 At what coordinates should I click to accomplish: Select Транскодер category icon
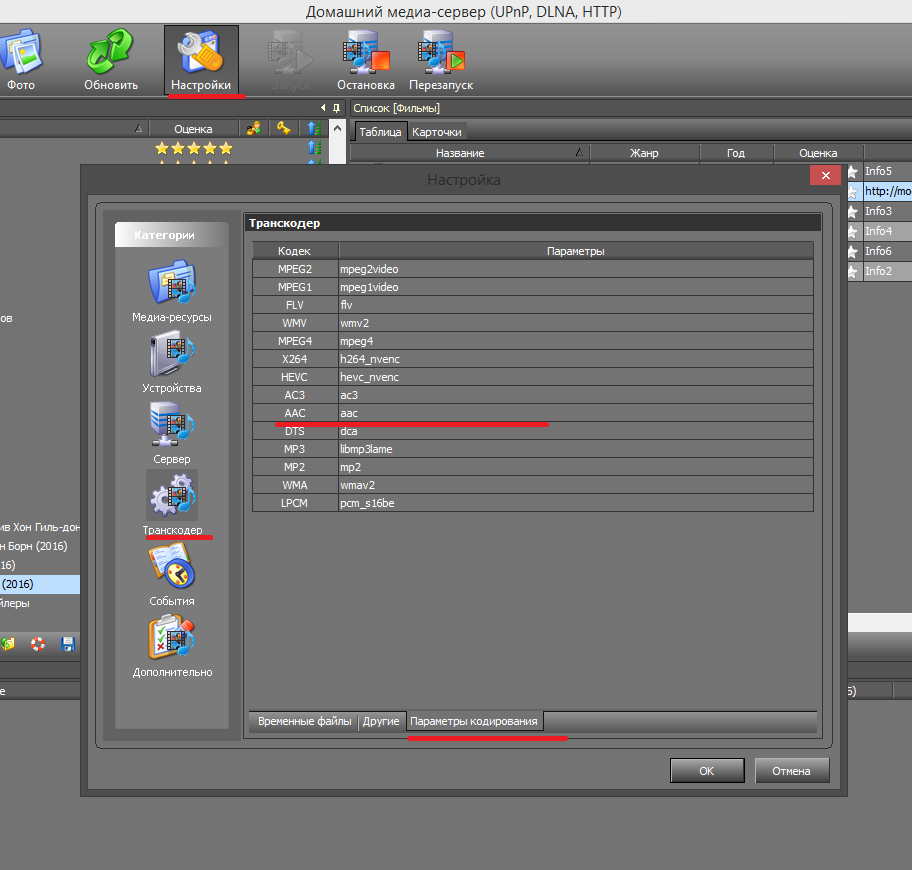172,497
